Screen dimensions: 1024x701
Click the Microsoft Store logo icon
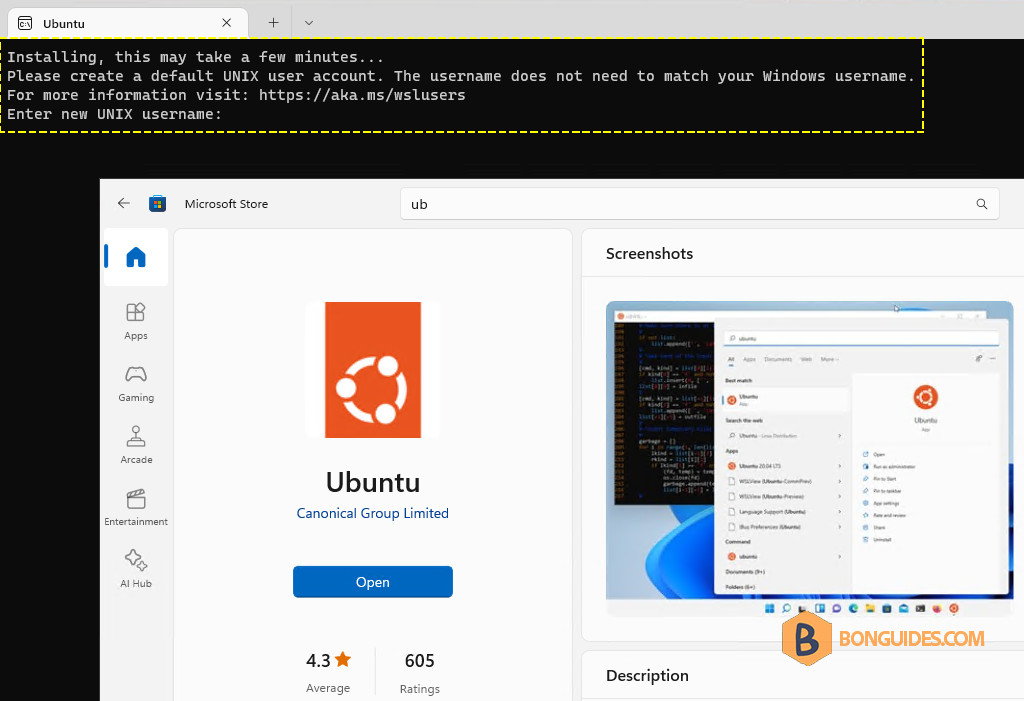point(157,204)
